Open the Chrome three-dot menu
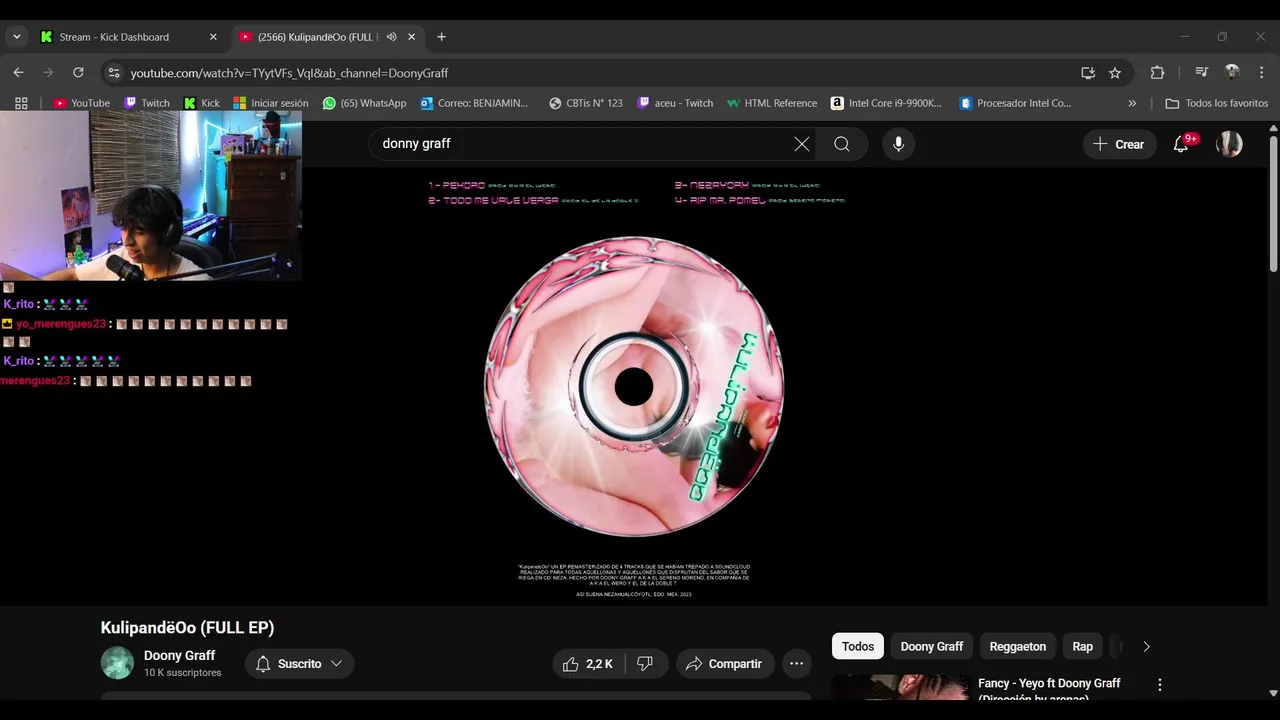Screen dimensions: 1280x720 click(x=1262, y=73)
